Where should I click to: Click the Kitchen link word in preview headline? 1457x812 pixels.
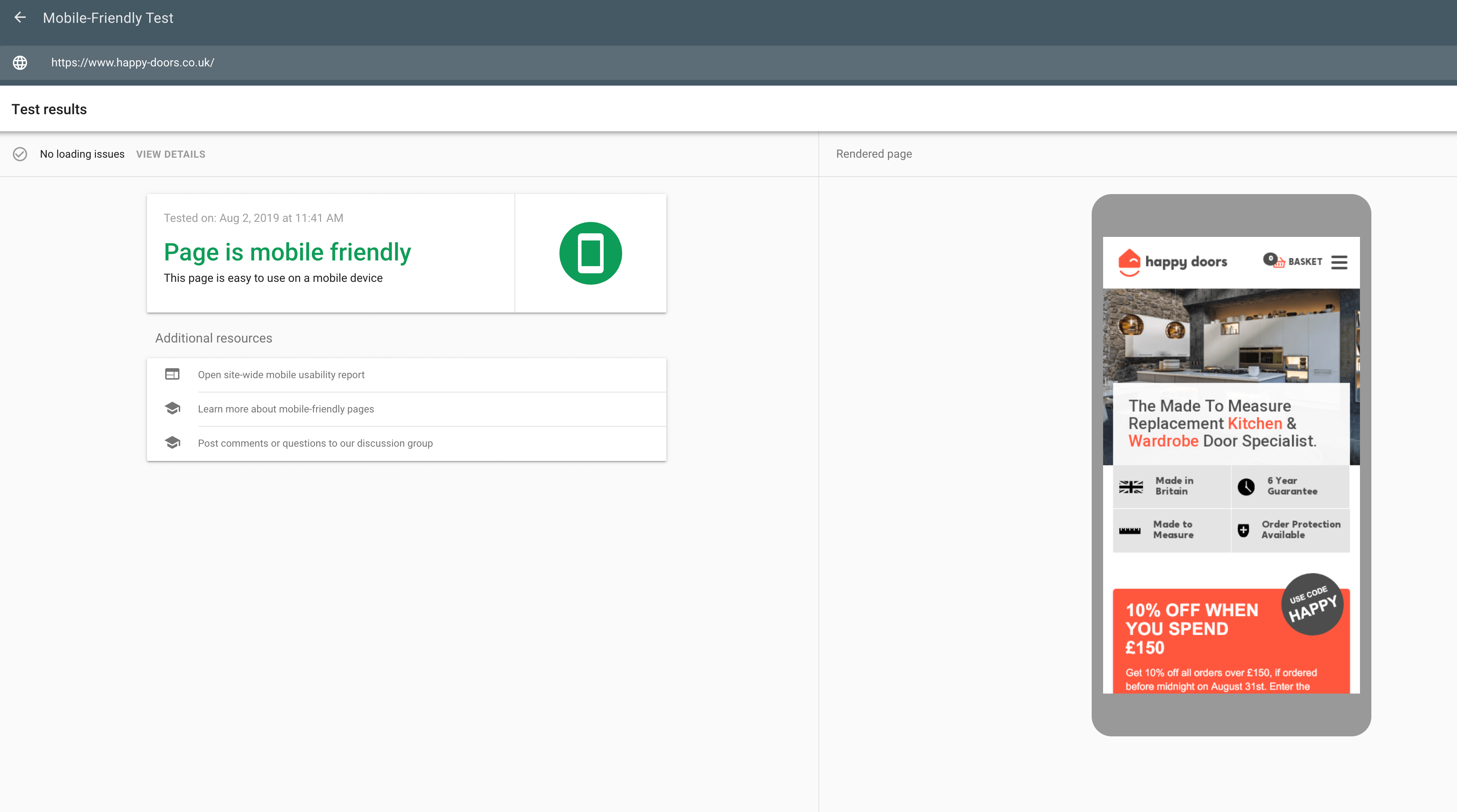tap(1254, 423)
